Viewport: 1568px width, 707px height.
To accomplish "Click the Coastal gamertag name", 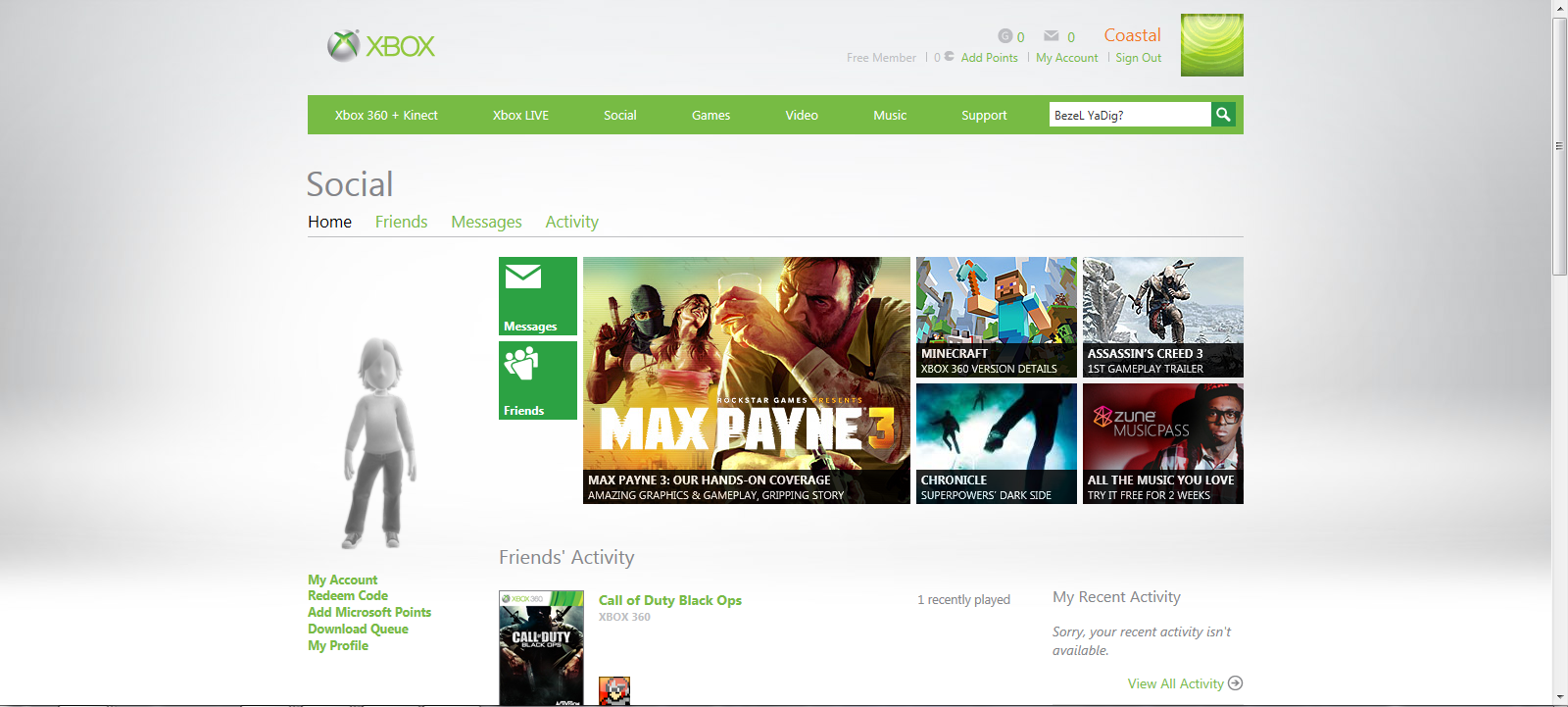I will tap(1132, 35).
